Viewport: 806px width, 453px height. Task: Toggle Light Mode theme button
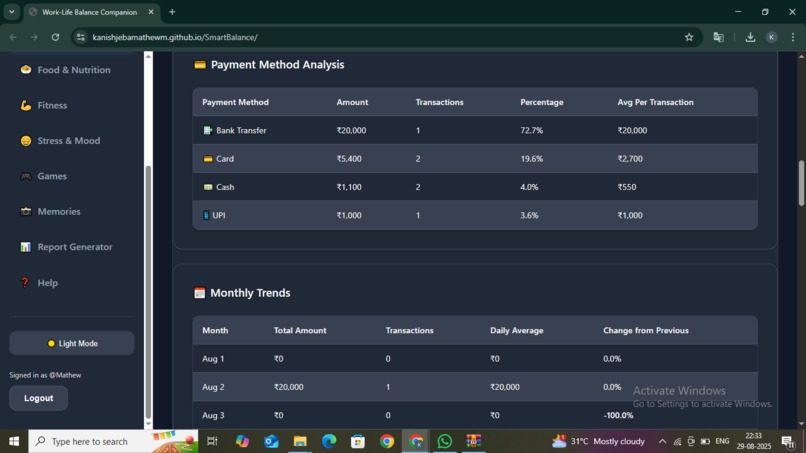point(72,343)
